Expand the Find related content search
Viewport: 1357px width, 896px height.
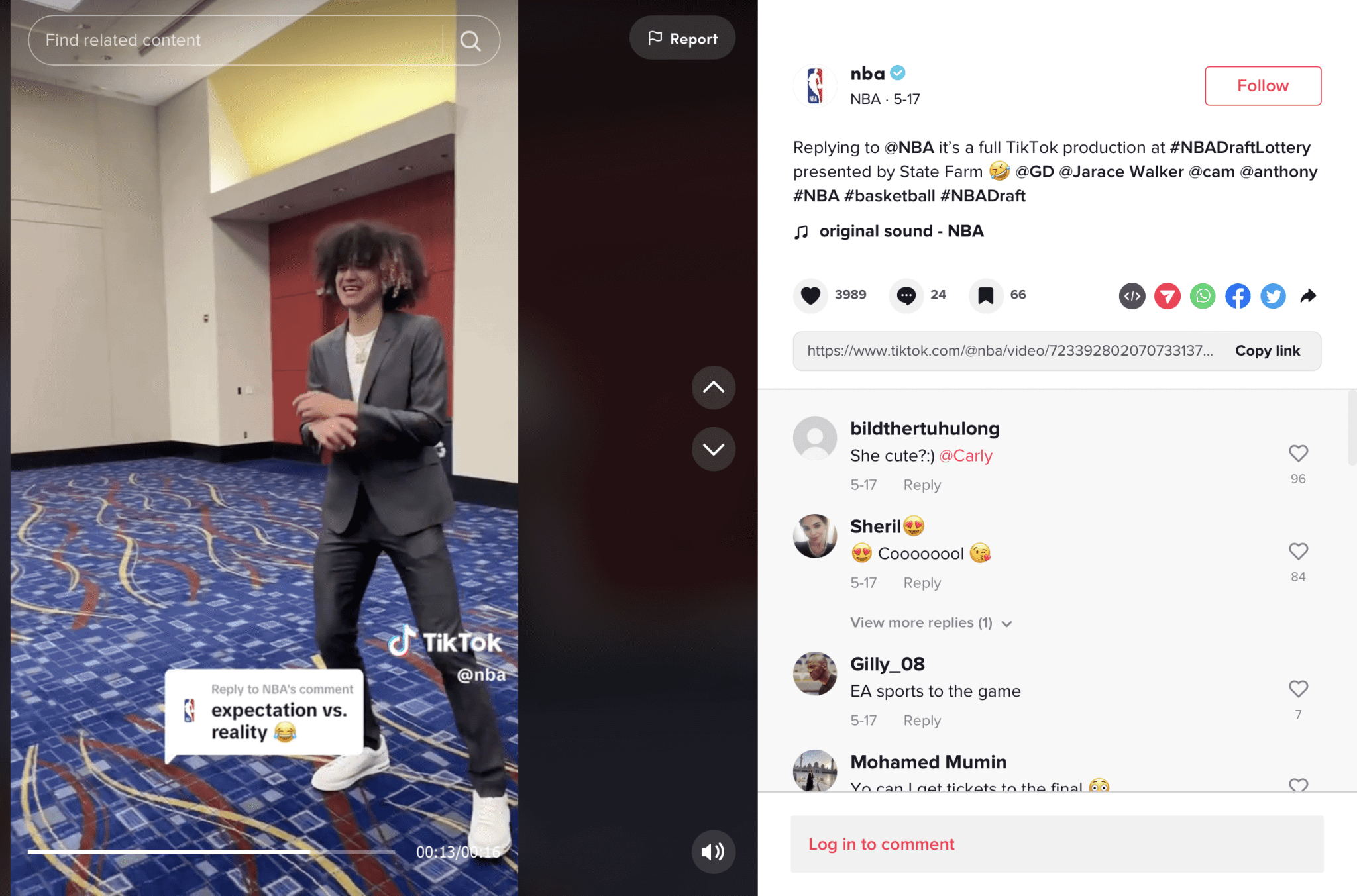[x=471, y=39]
